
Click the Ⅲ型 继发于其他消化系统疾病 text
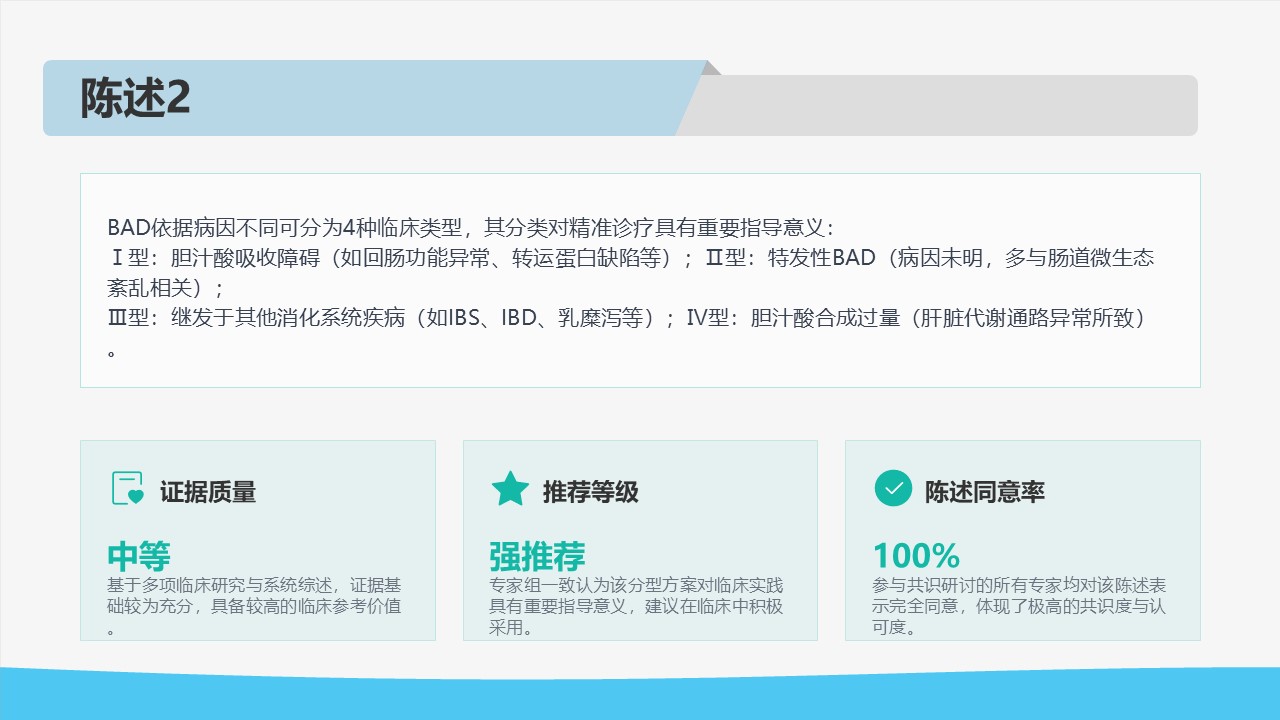coord(392,318)
